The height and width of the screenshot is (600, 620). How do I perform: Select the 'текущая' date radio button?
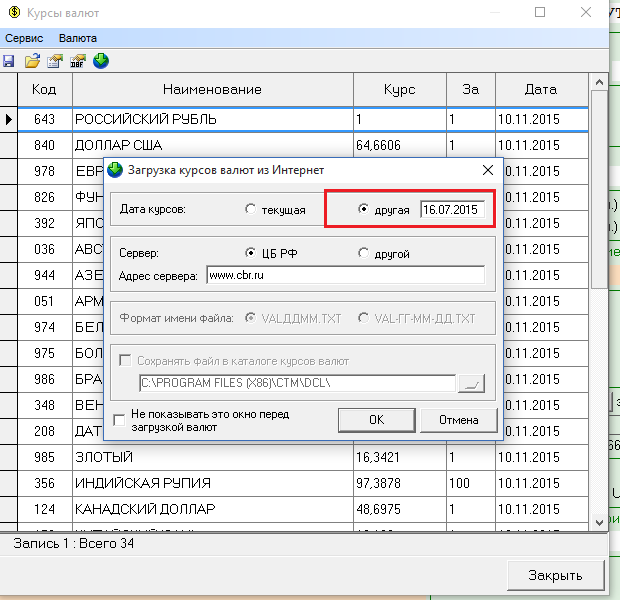click(250, 211)
